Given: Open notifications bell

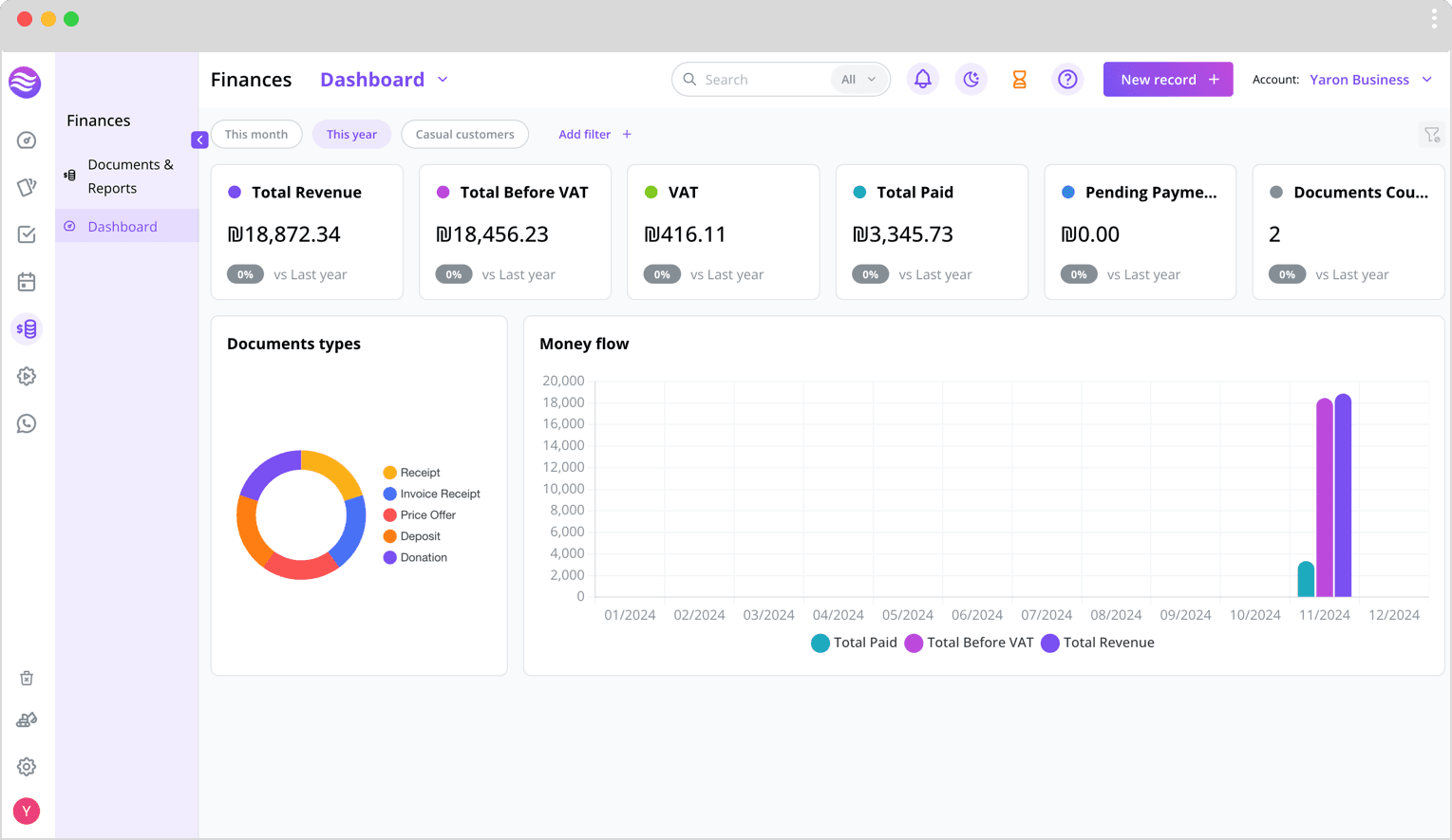Looking at the screenshot, I should (x=923, y=80).
